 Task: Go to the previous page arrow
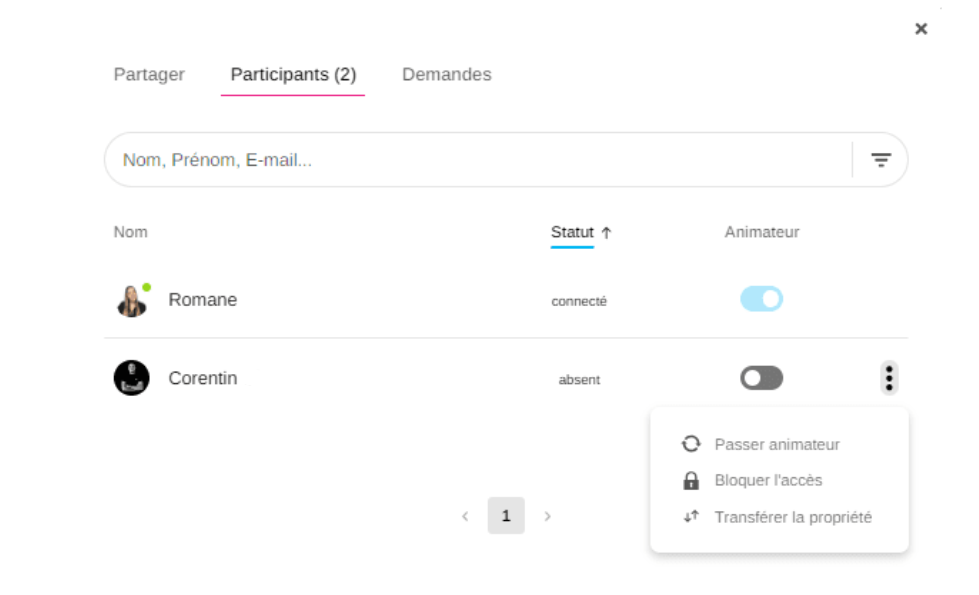[x=465, y=516]
